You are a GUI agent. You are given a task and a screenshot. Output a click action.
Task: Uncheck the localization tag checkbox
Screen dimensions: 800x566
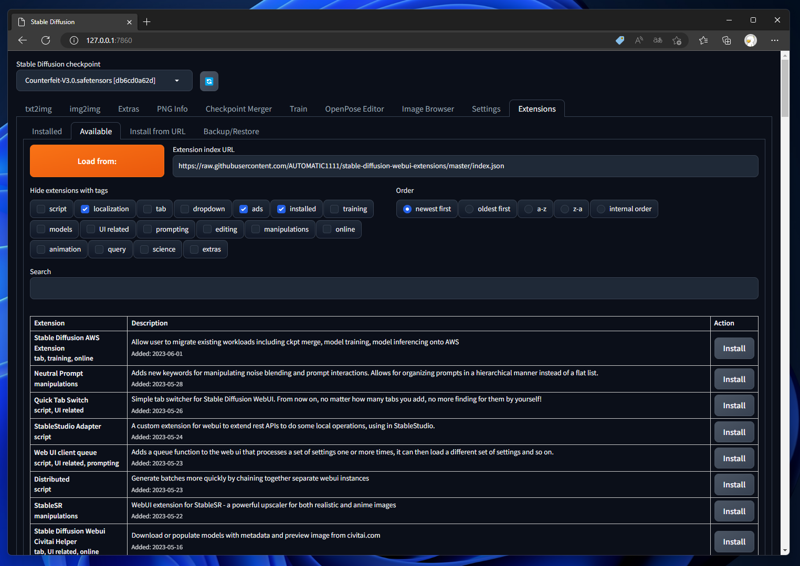click(85, 209)
